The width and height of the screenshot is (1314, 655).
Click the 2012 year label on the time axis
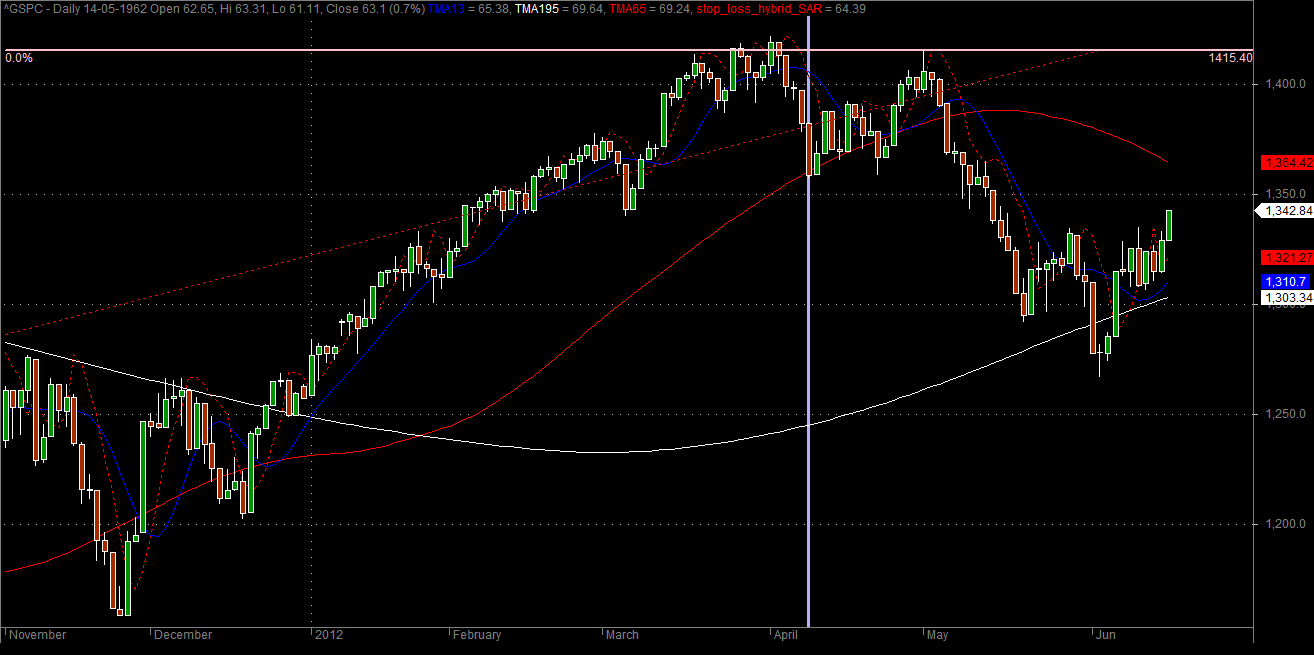[x=329, y=635]
